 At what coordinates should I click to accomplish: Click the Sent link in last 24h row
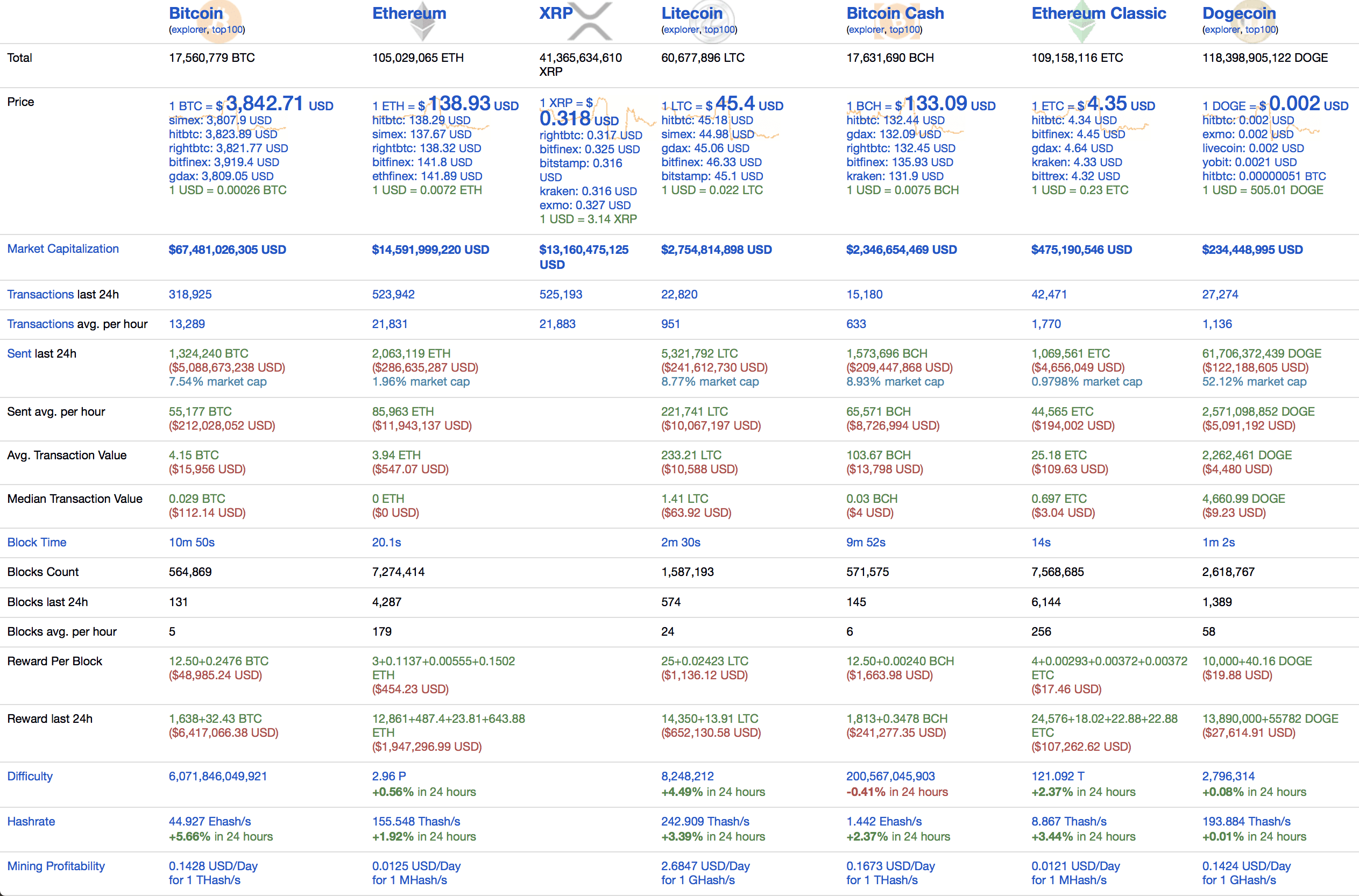coord(19,354)
